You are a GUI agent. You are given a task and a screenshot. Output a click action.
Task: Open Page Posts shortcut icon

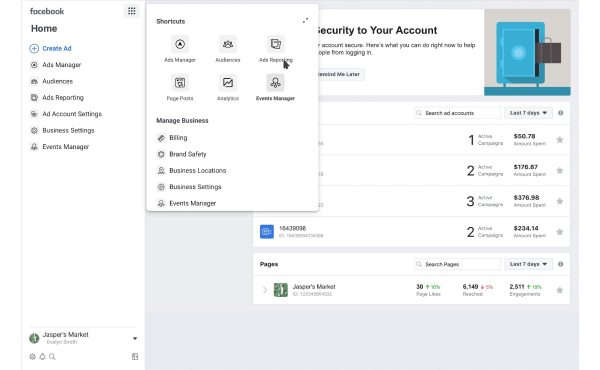pos(180,83)
